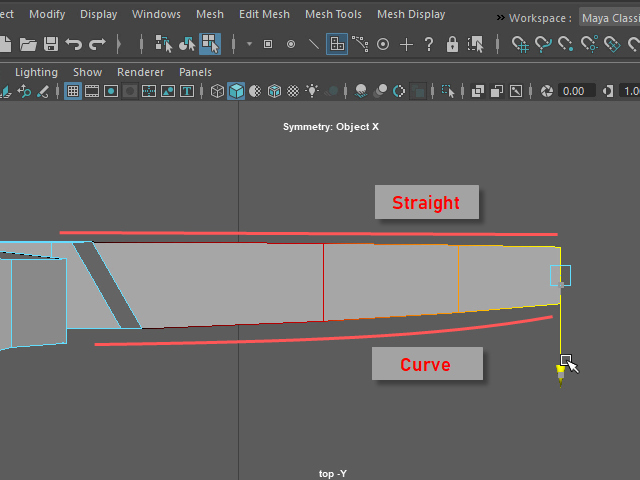Click the Redo arrow icon
The height and width of the screenshot is (480, 640).
click(97, 44)
